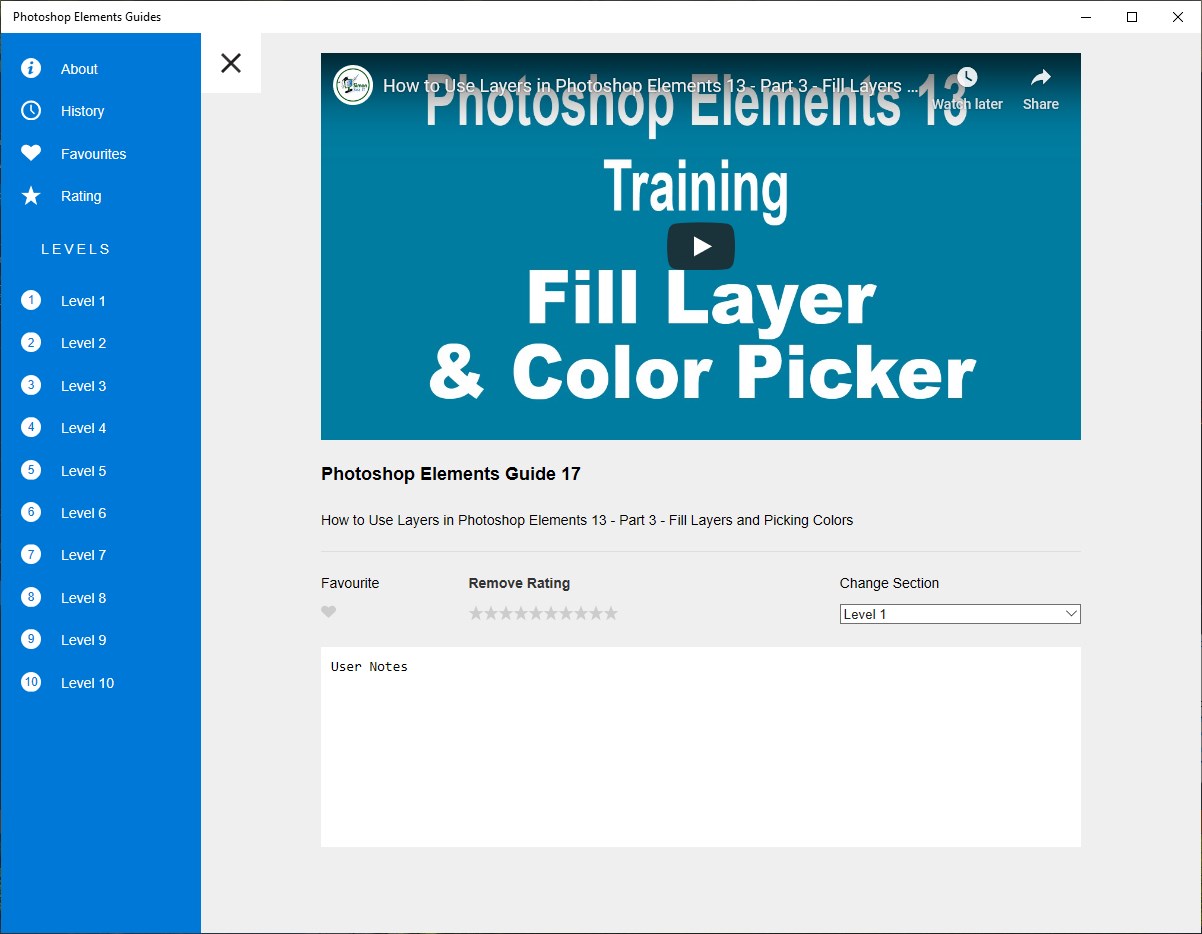Viewport: 1202px width, 934px height.
Task: Click the video Share arrow icon
Action: (x=1041, y=78)
